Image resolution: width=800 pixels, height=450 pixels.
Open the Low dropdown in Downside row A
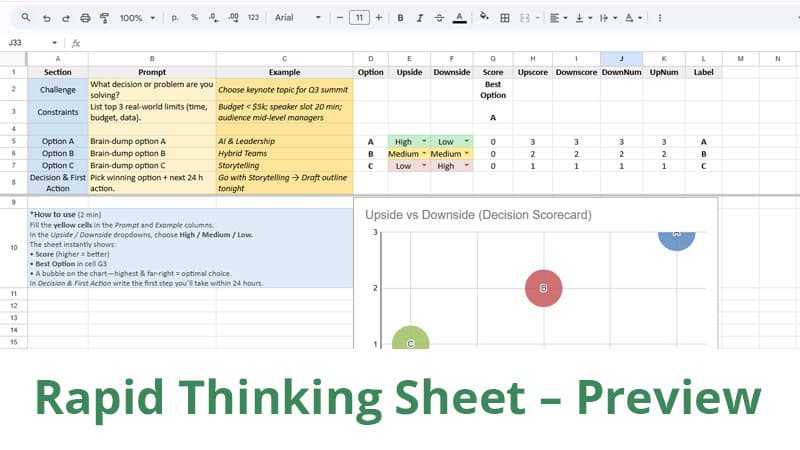click(x=466, y=141)
